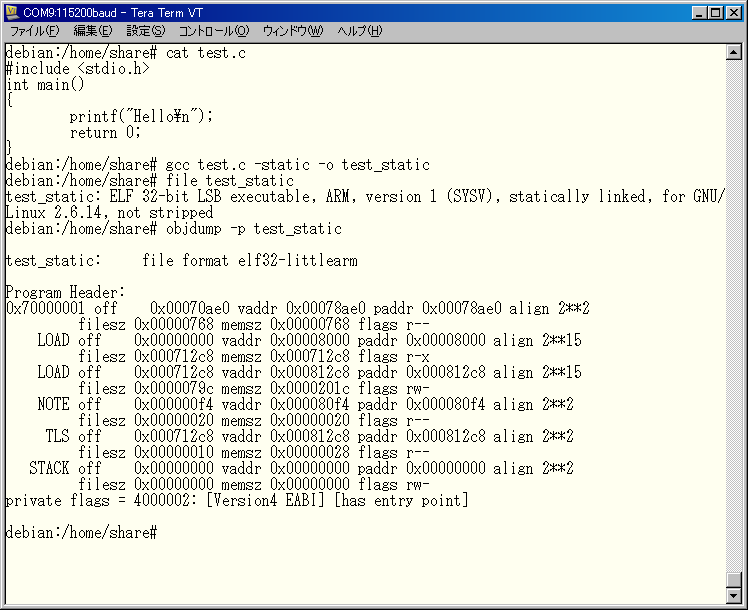Click the 'return 0;' line

coord(105,133)
